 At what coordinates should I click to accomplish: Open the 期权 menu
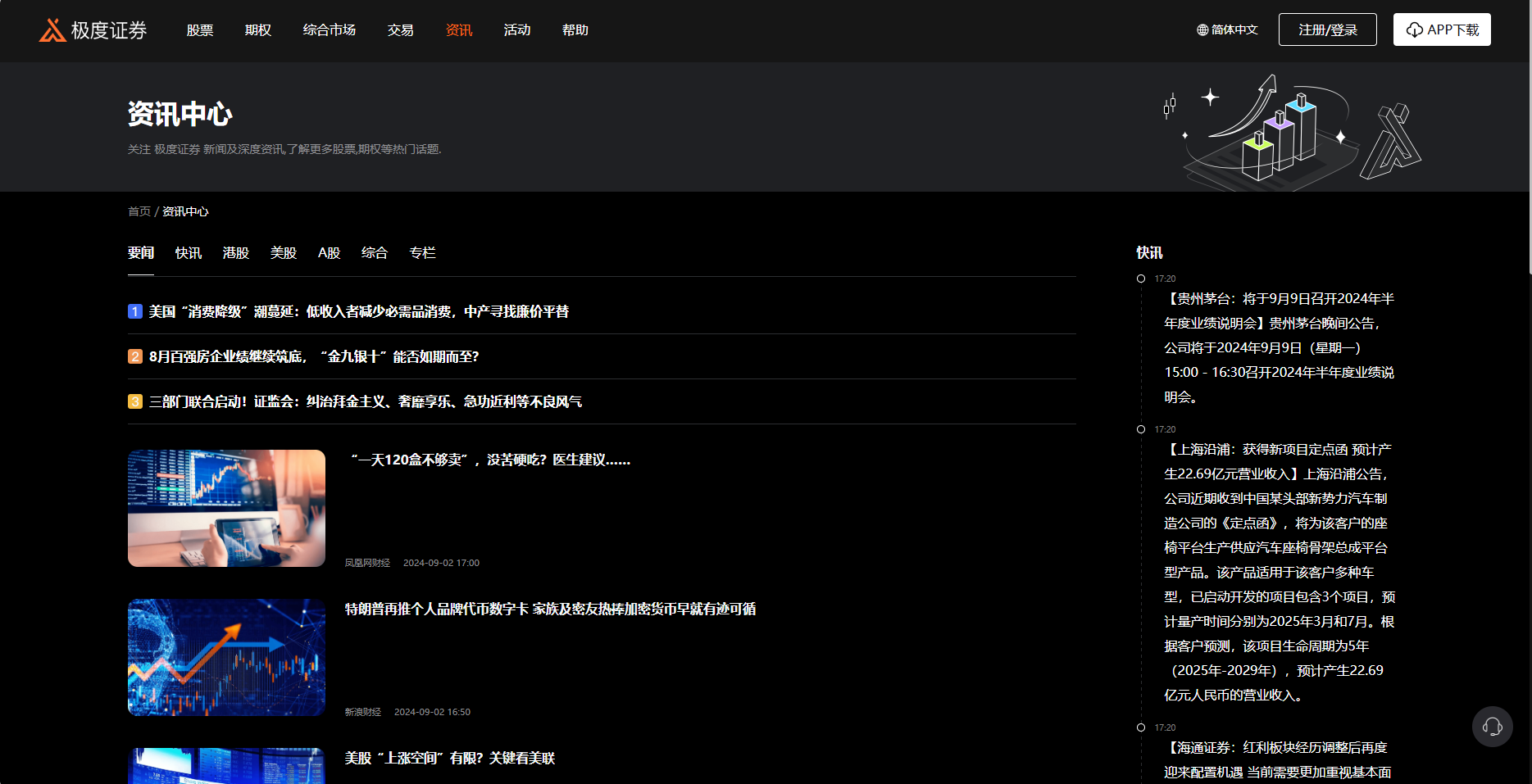tap(257, 29)
